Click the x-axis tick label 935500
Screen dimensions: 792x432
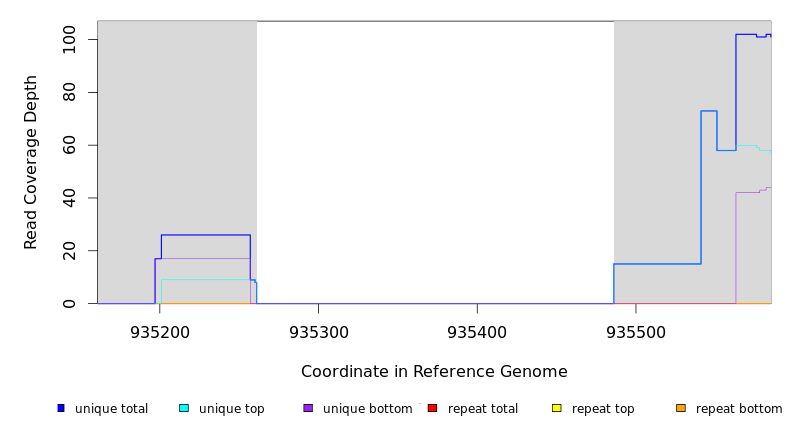[x=635, y=331]
